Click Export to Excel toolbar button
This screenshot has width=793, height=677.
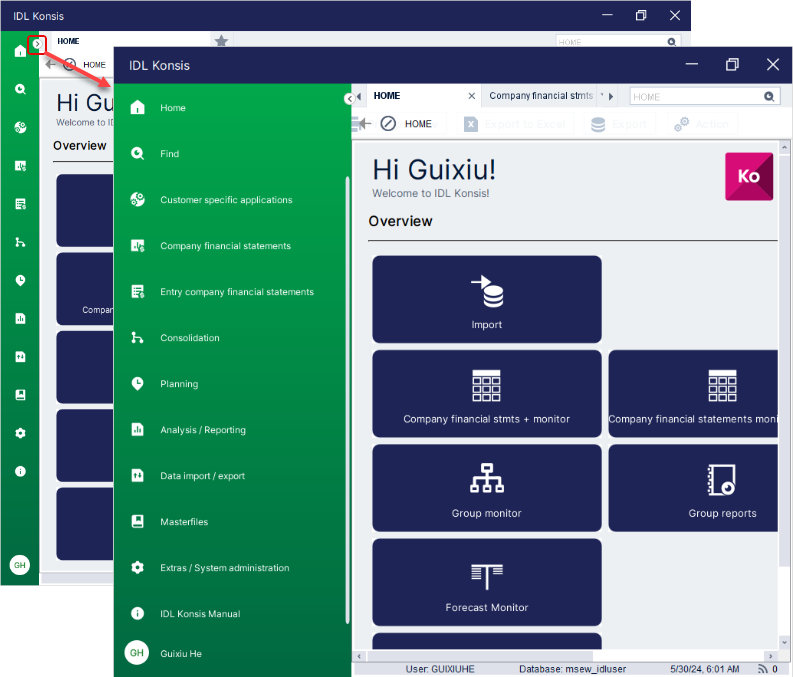pos(515,124)
